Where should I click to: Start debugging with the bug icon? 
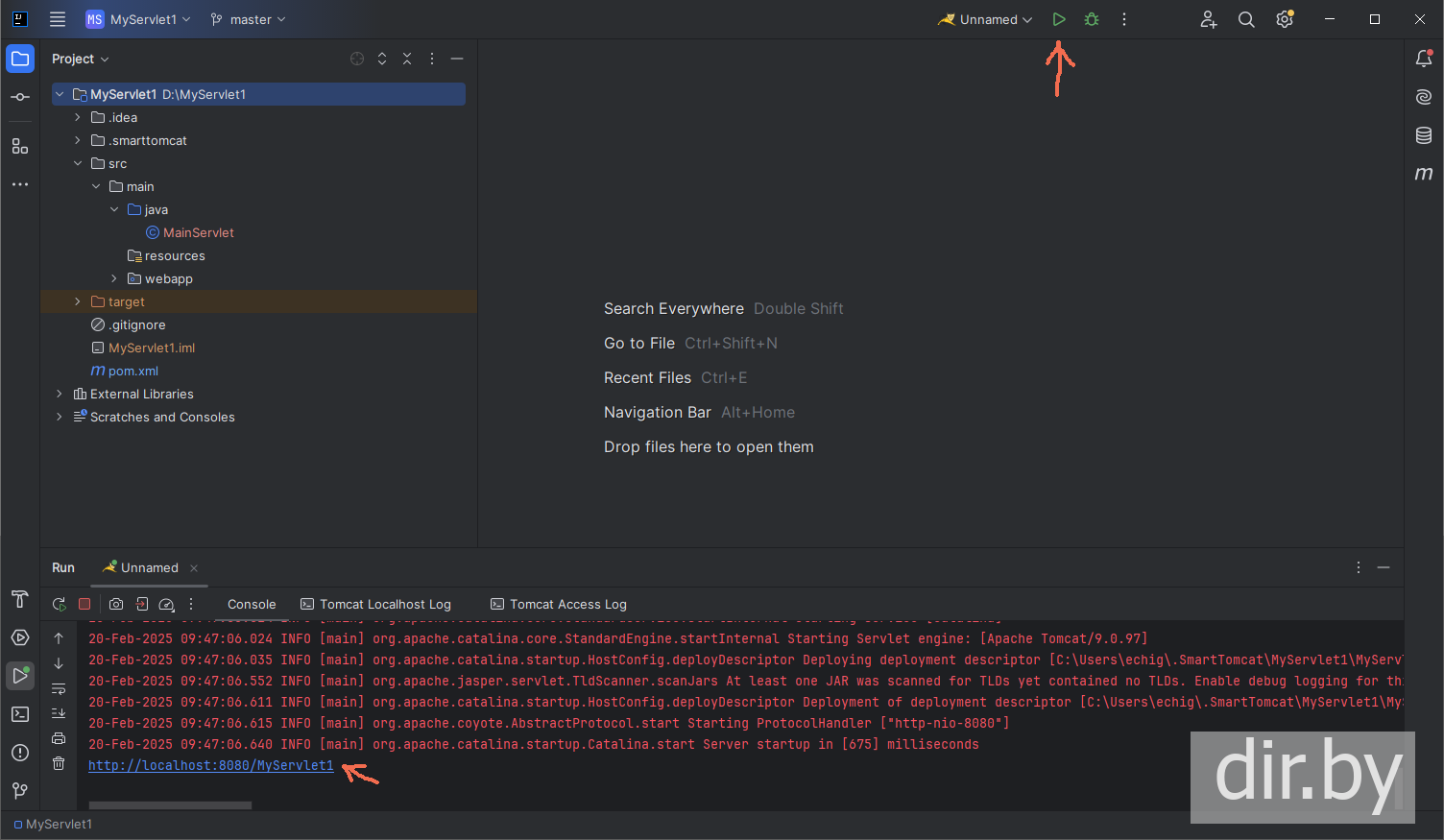[1092, 19]
